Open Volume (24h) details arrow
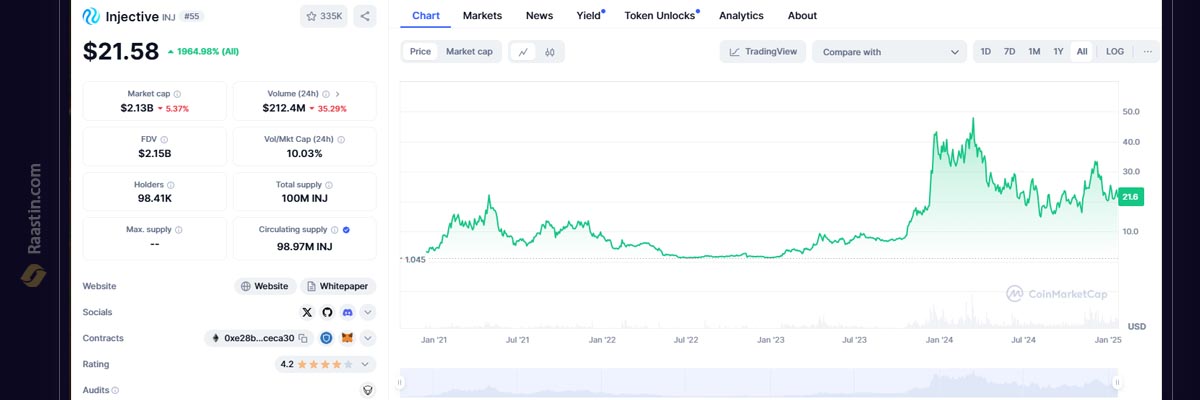Image resolution: width=1200 pixels, height=400 pixels. pos(338,94)
